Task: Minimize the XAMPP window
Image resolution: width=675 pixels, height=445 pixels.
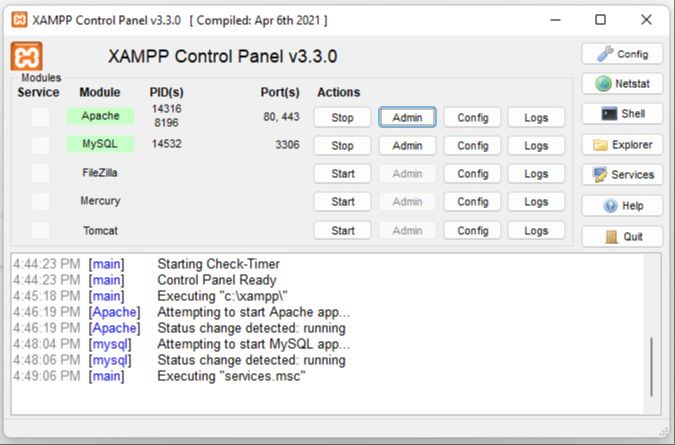Action: 555,20
